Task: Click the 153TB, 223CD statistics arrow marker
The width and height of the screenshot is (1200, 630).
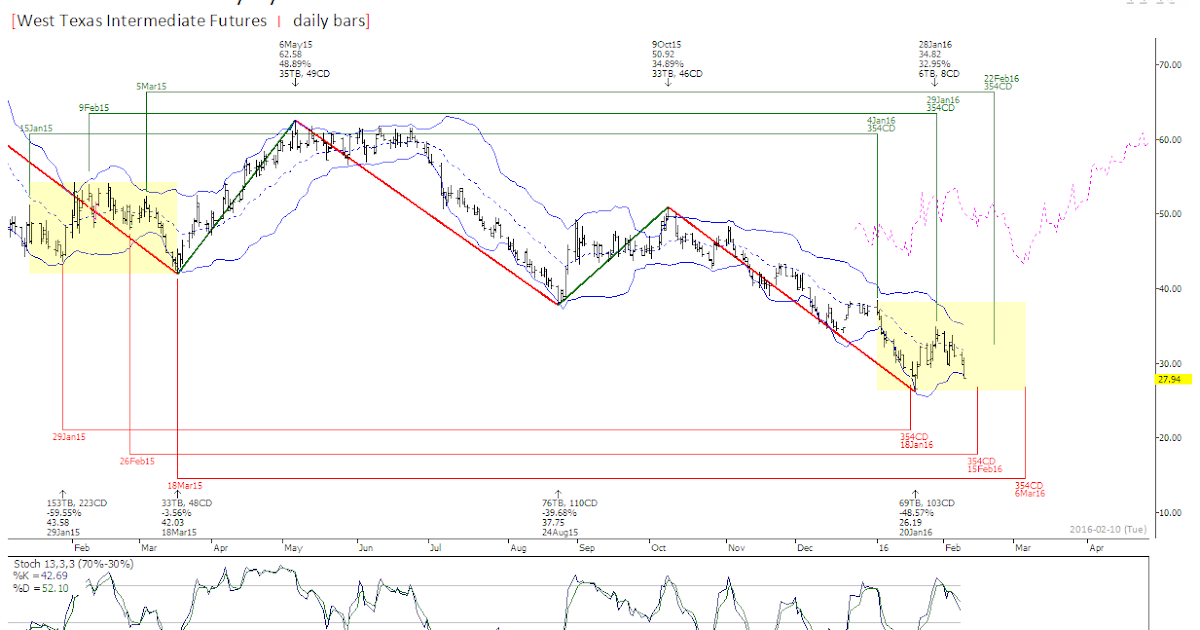Action: pyautogui.click(x=63, y=493)
